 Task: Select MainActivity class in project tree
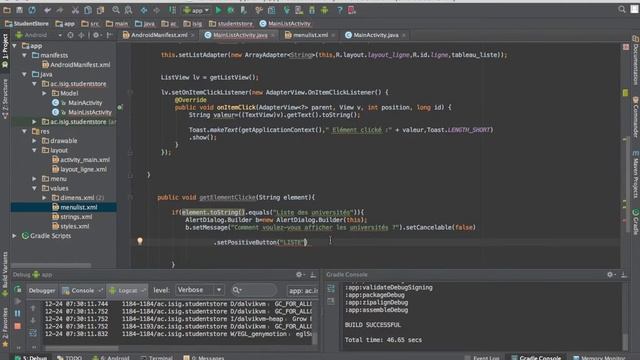[77, 103]
